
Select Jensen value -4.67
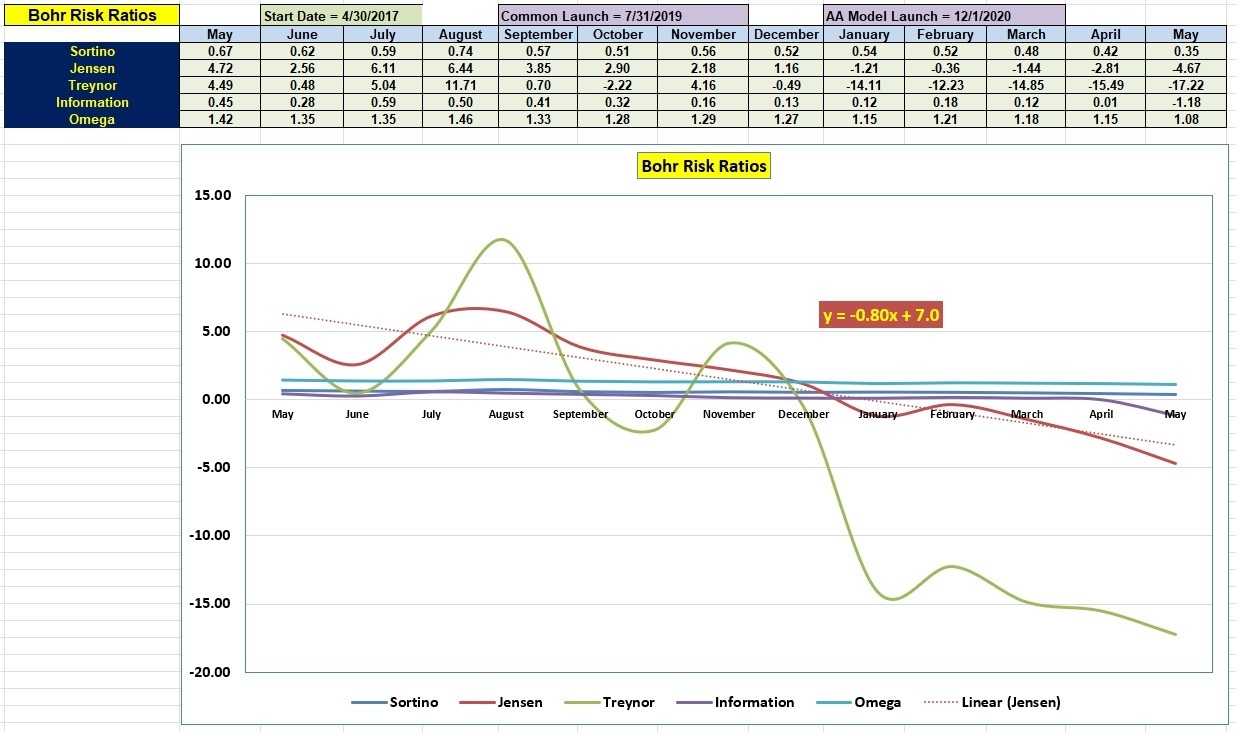coord(1185,68)
